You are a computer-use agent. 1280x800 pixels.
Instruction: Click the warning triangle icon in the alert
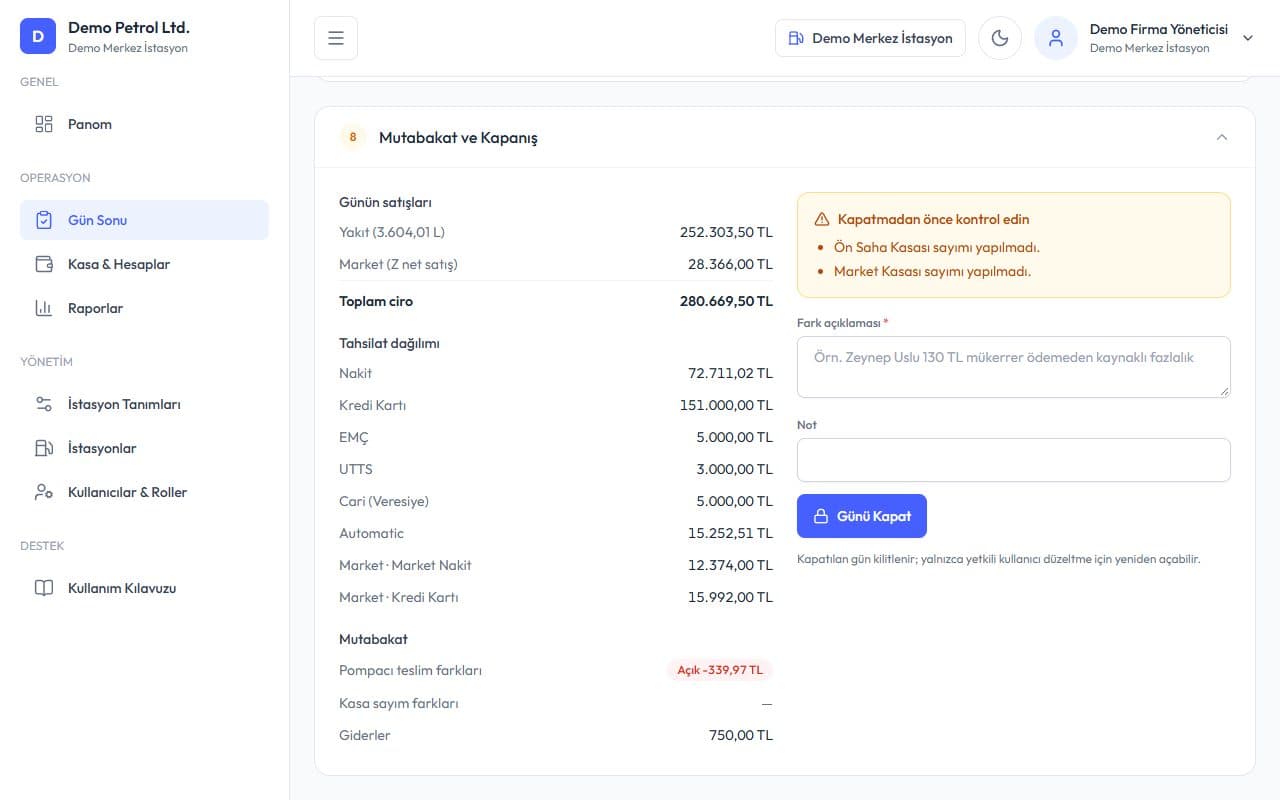822,219
